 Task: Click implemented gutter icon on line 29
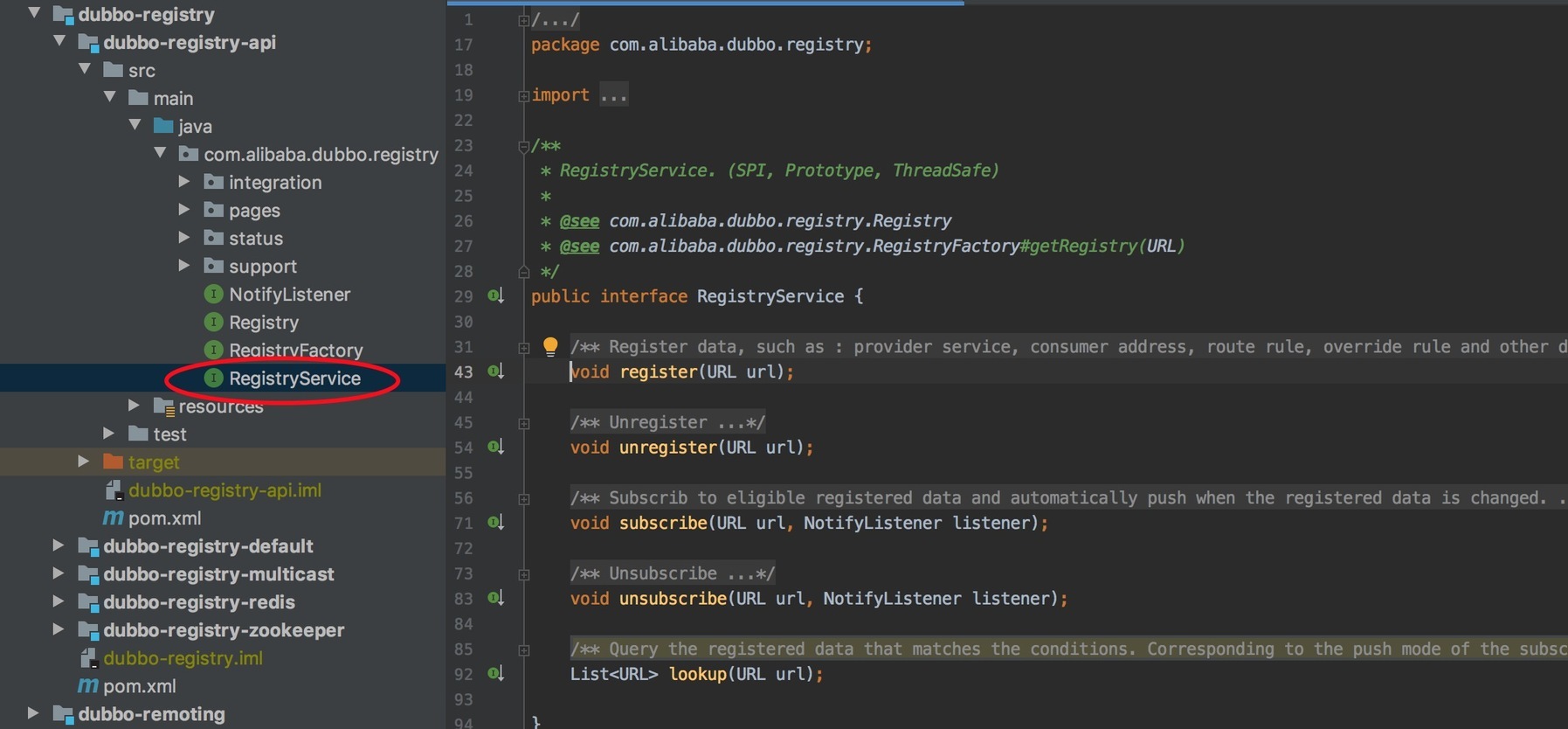pyautogui.click(x=495, y=296)
